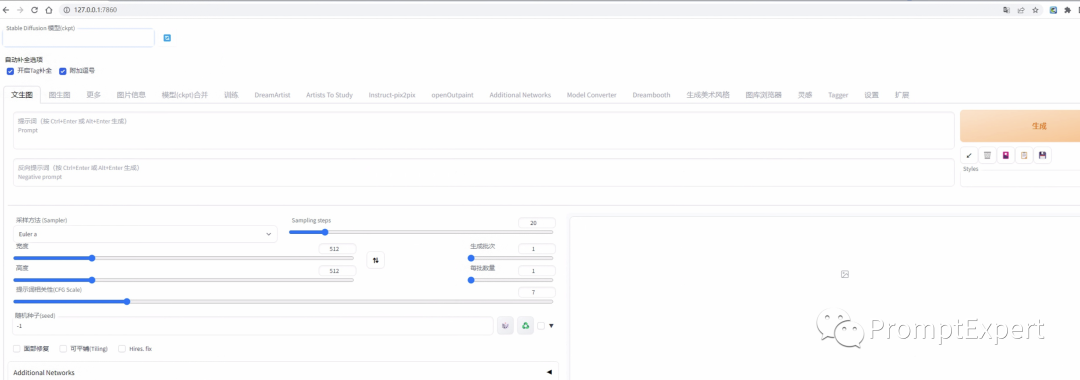Go to the browser home page
This screenshot has height=380, width=1080.
[48, 10]
